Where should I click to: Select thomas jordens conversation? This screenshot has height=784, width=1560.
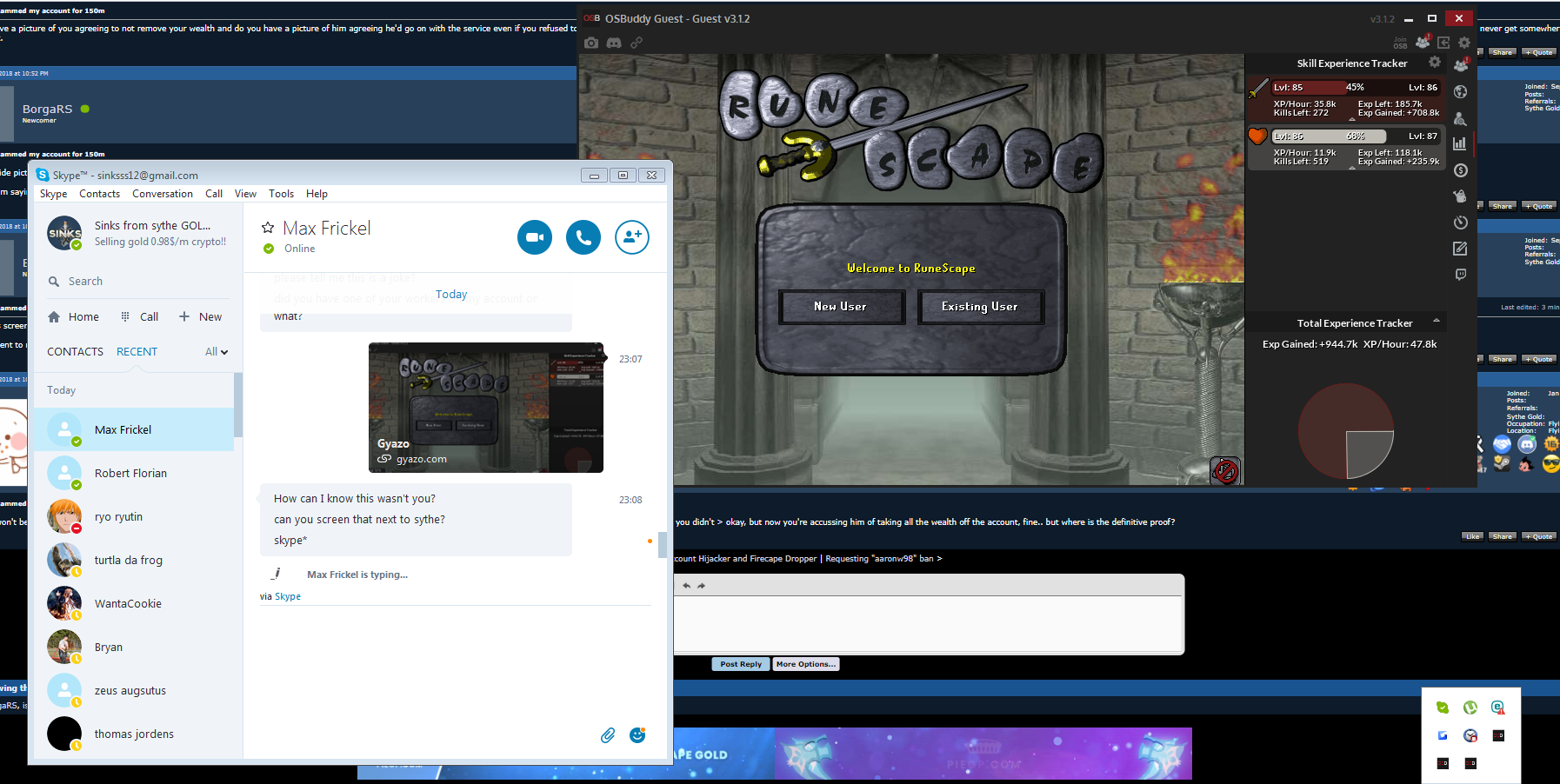coord(134,734)
